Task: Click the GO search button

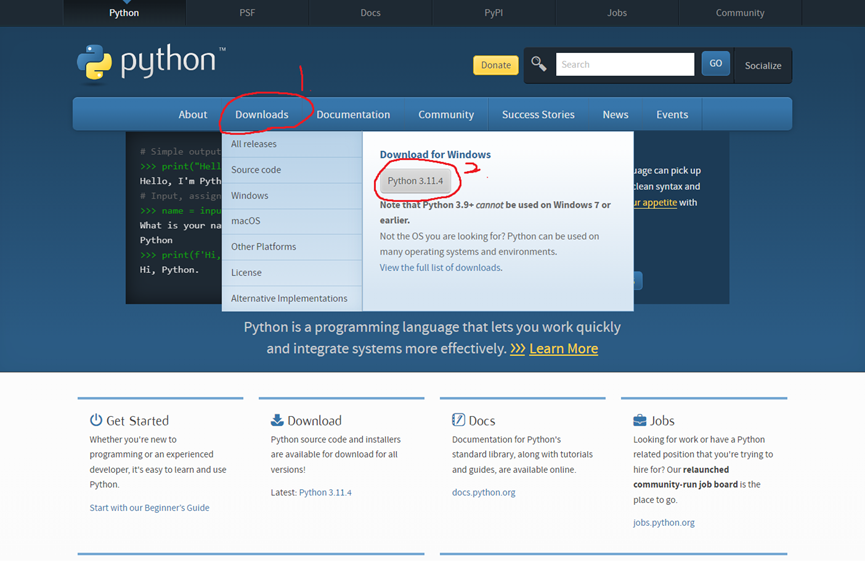Action: [716, 63]
